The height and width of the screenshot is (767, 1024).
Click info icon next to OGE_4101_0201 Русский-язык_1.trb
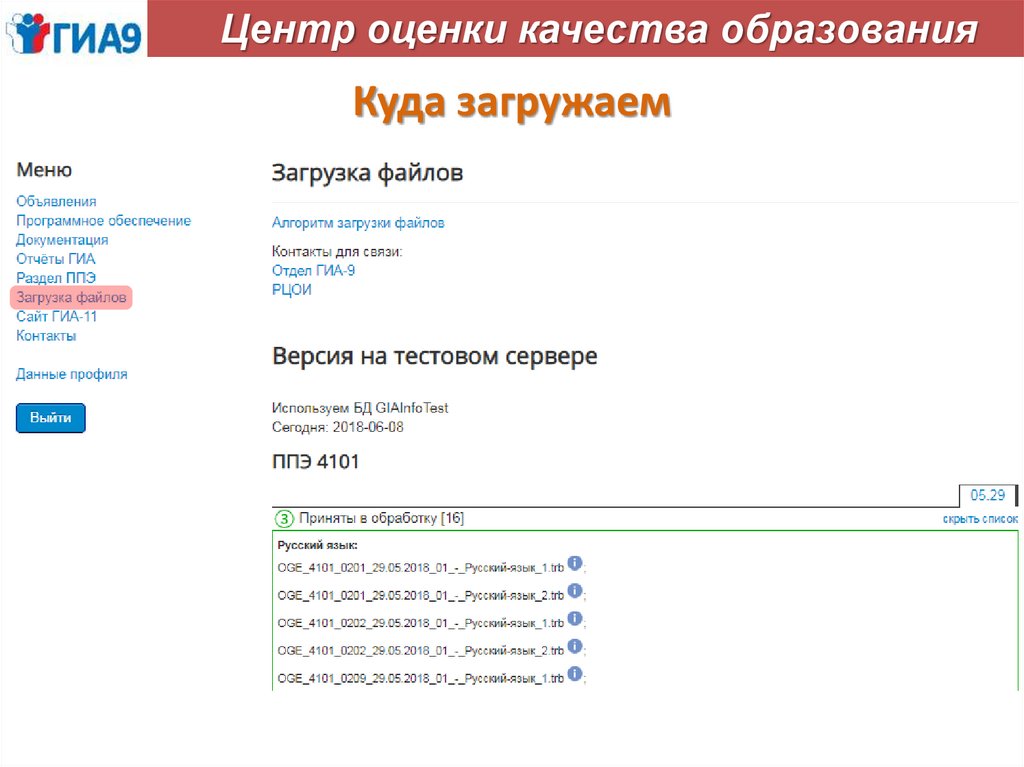pos(575,564)
